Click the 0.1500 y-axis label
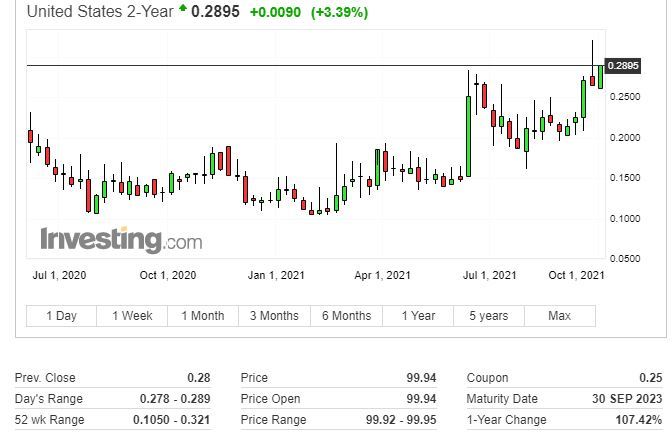The width and height of the screenshot is (672, 436). tap(625, 178)
